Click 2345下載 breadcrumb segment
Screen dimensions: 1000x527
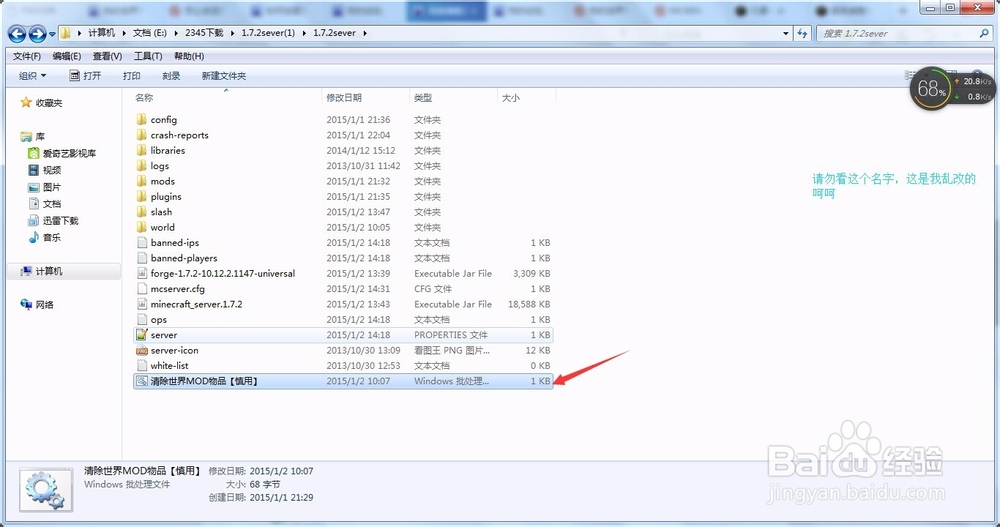[x=204, y=33]
